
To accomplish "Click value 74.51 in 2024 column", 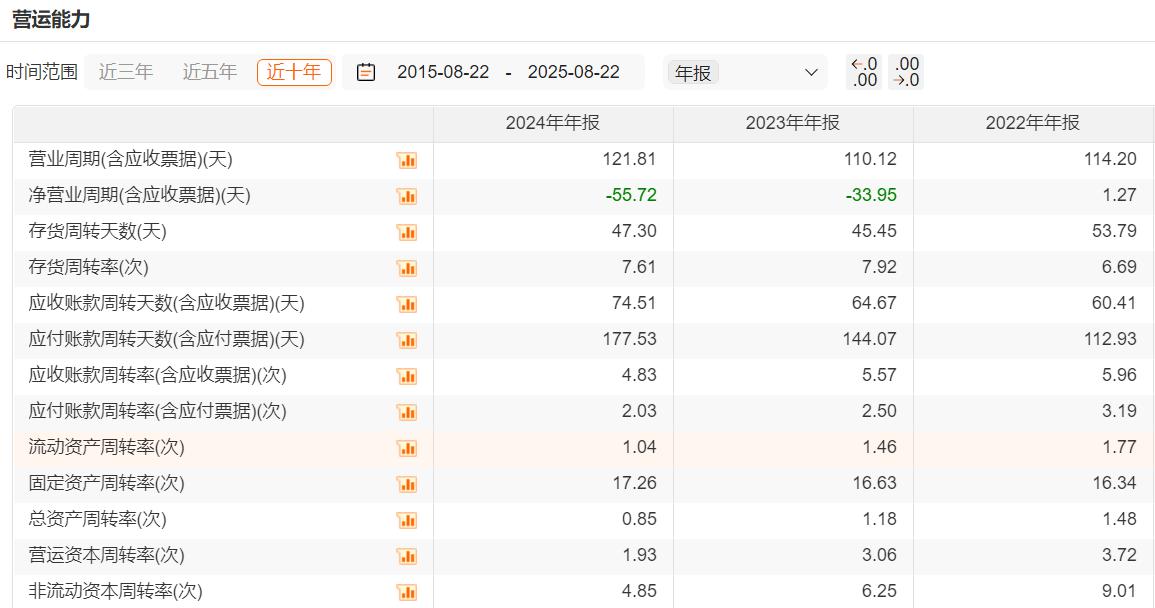I will click(633, 303).
